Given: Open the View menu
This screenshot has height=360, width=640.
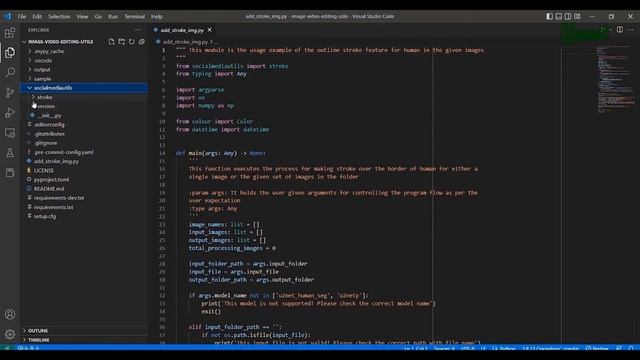Looking at the screenshot, I should 82,16.
